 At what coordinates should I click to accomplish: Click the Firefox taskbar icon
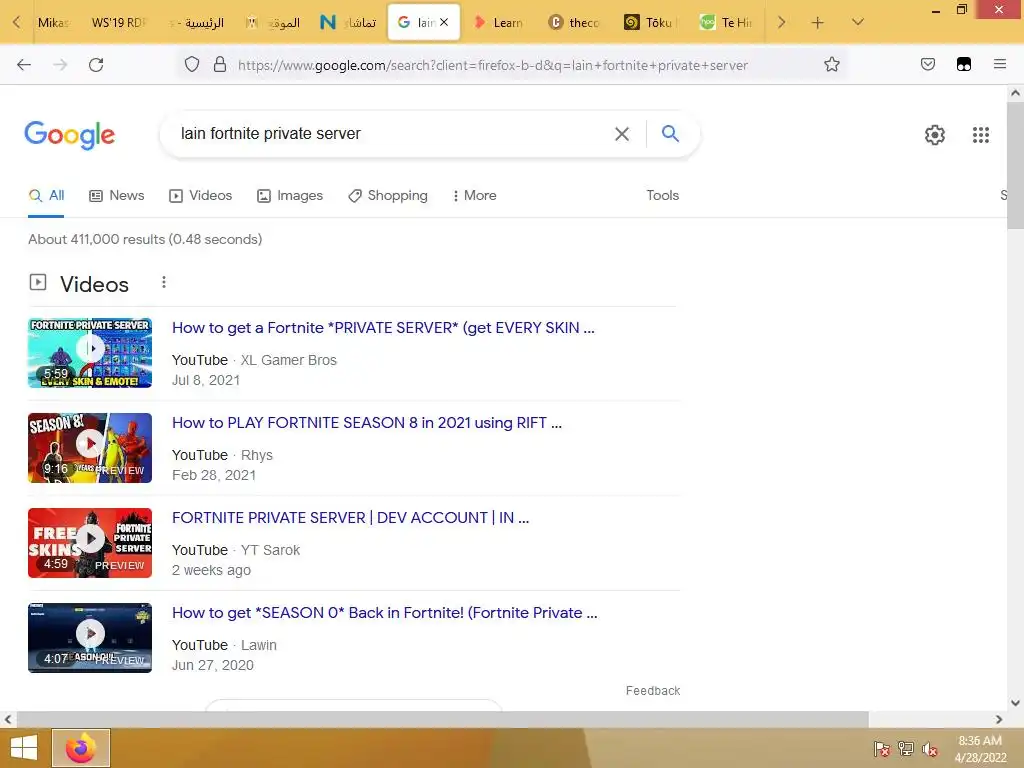pos(81,748)
